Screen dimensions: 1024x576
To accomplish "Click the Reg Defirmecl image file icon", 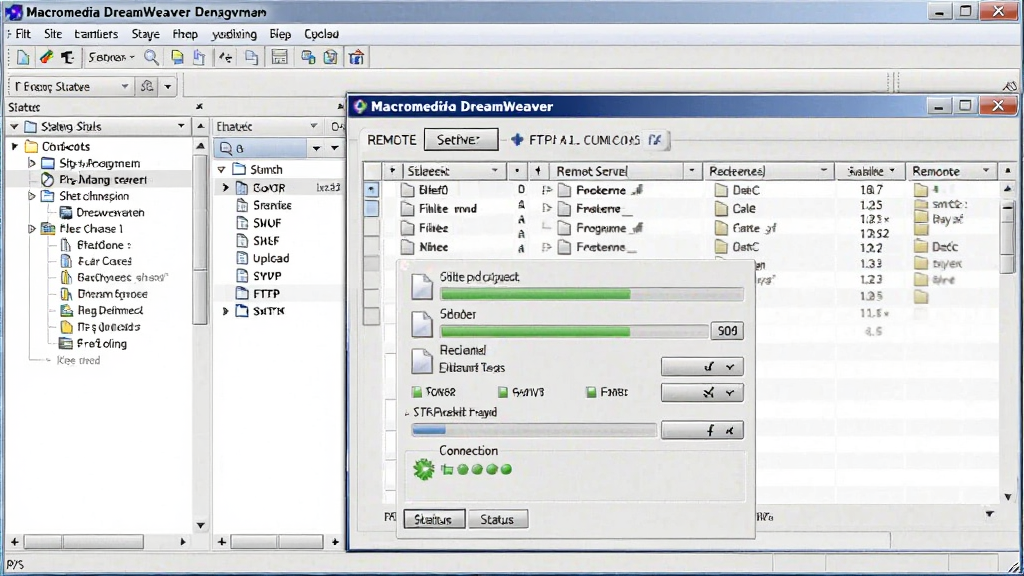I will pos(66,310).
